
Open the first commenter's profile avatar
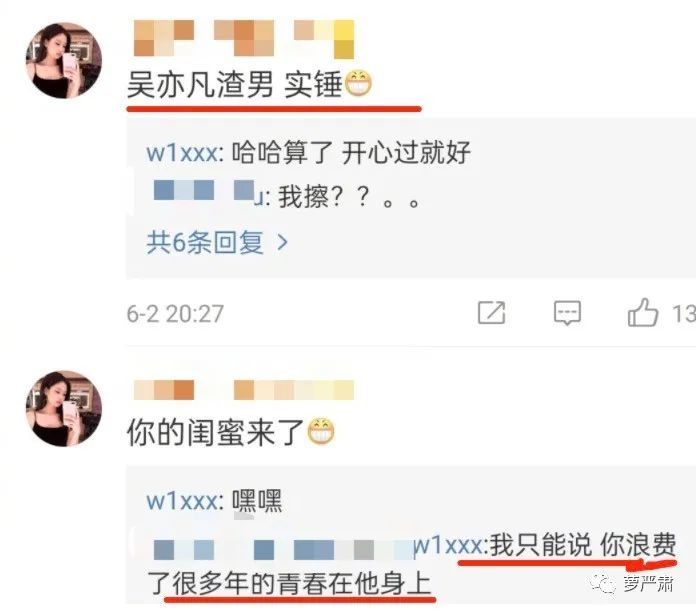tap(64, 60)
